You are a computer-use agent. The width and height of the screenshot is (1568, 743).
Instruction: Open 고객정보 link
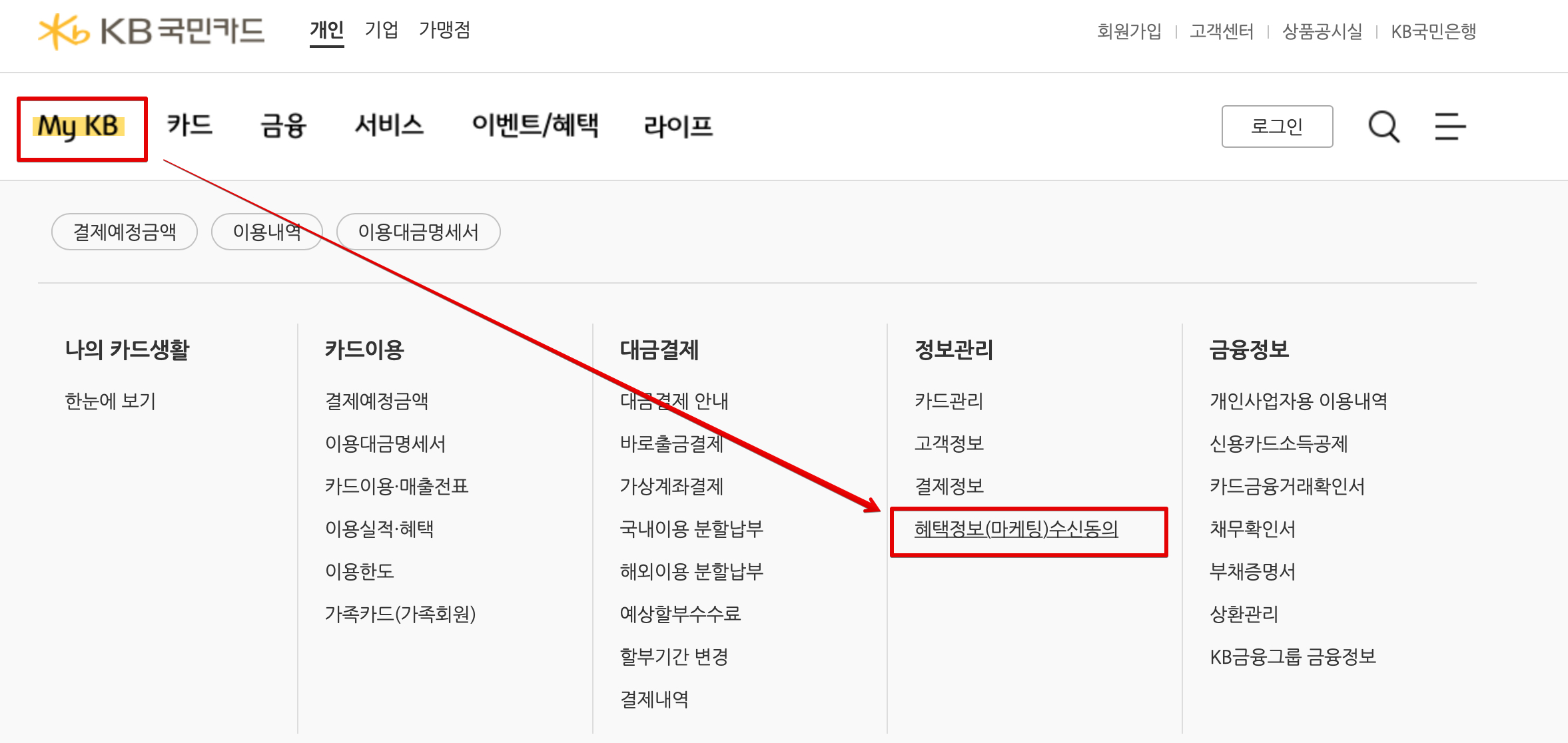[x=949, y=443]
